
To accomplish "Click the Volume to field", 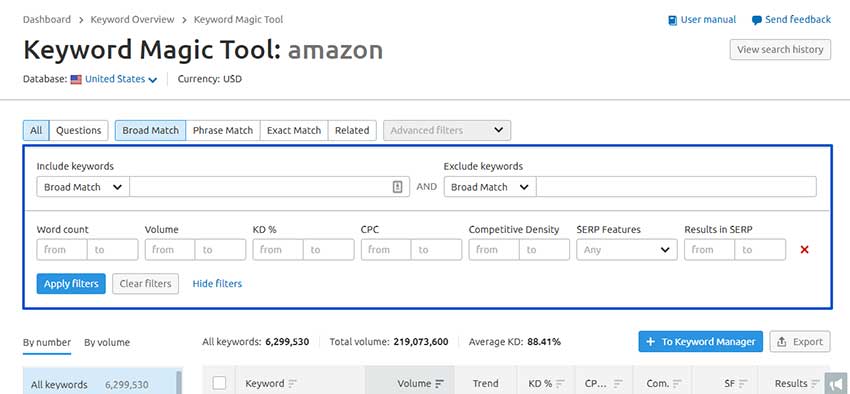I will (221, 250).
